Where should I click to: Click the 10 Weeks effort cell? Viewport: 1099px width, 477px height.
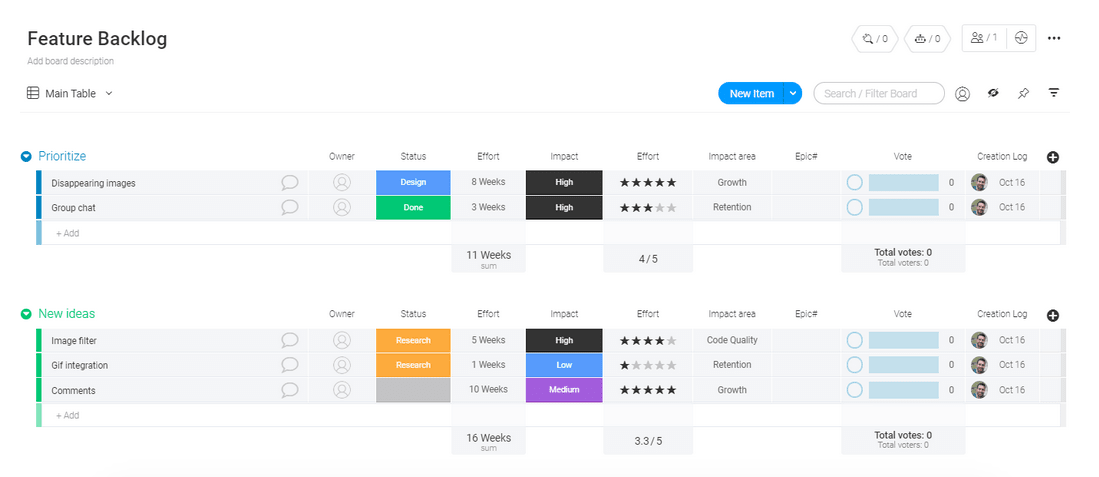[x=489, y=389]
